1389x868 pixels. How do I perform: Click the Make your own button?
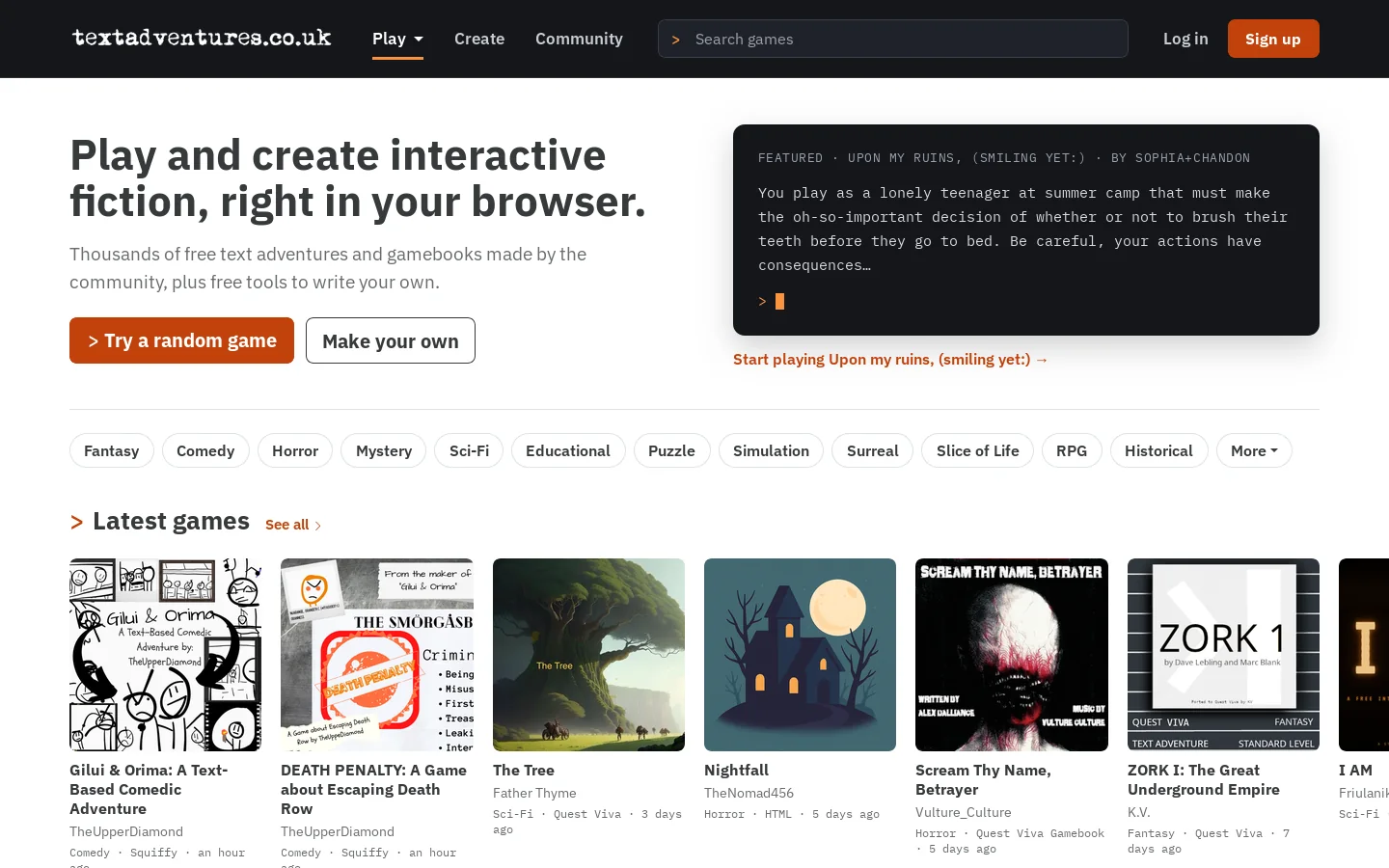[x=391, y=340]
